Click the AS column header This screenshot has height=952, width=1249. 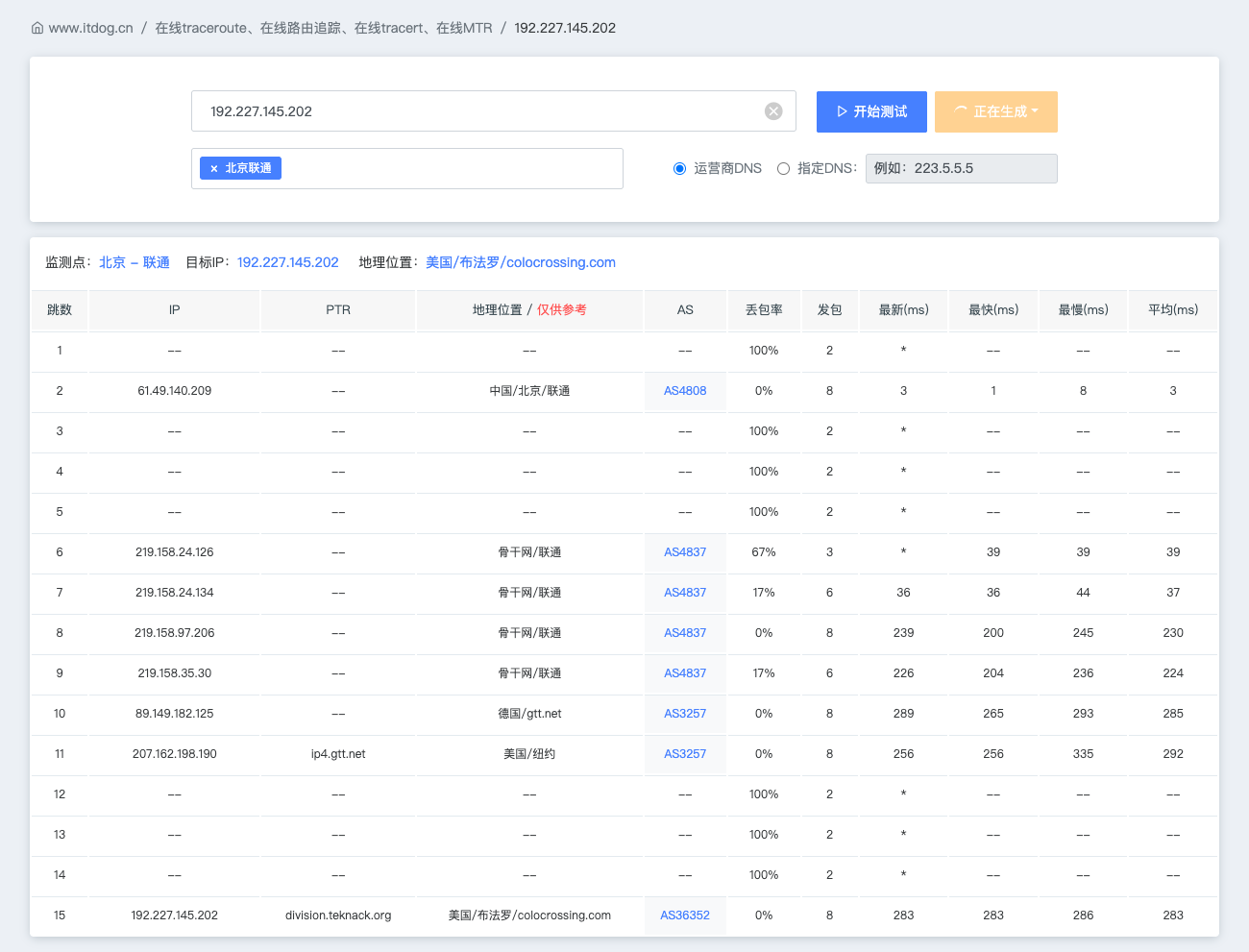click(x=685, y=310)
